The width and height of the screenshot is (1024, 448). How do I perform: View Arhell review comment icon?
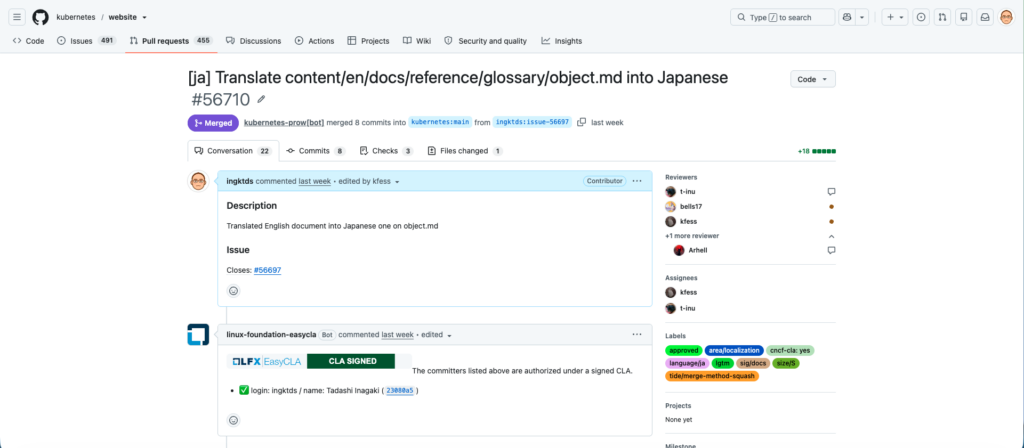[x=831, y=250]
